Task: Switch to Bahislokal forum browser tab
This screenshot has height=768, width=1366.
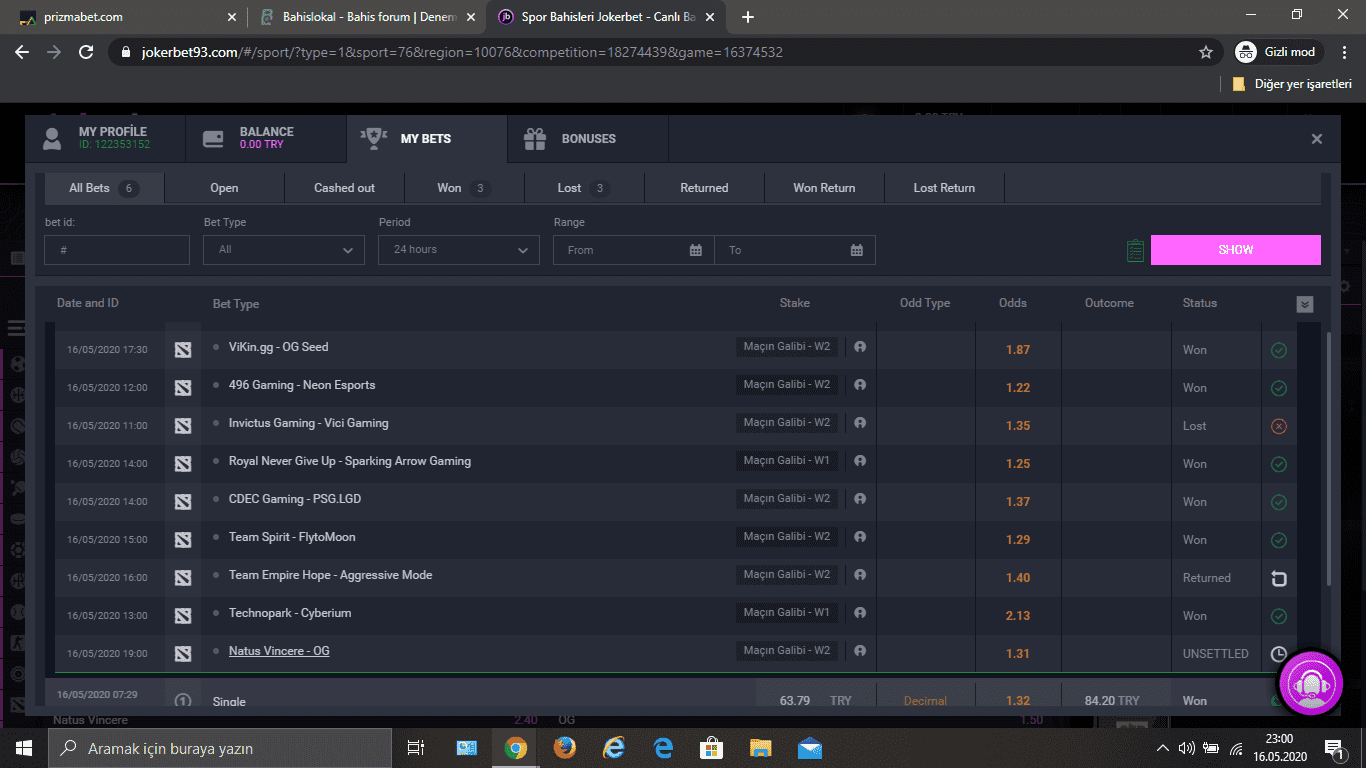Action: pos(367,17)
